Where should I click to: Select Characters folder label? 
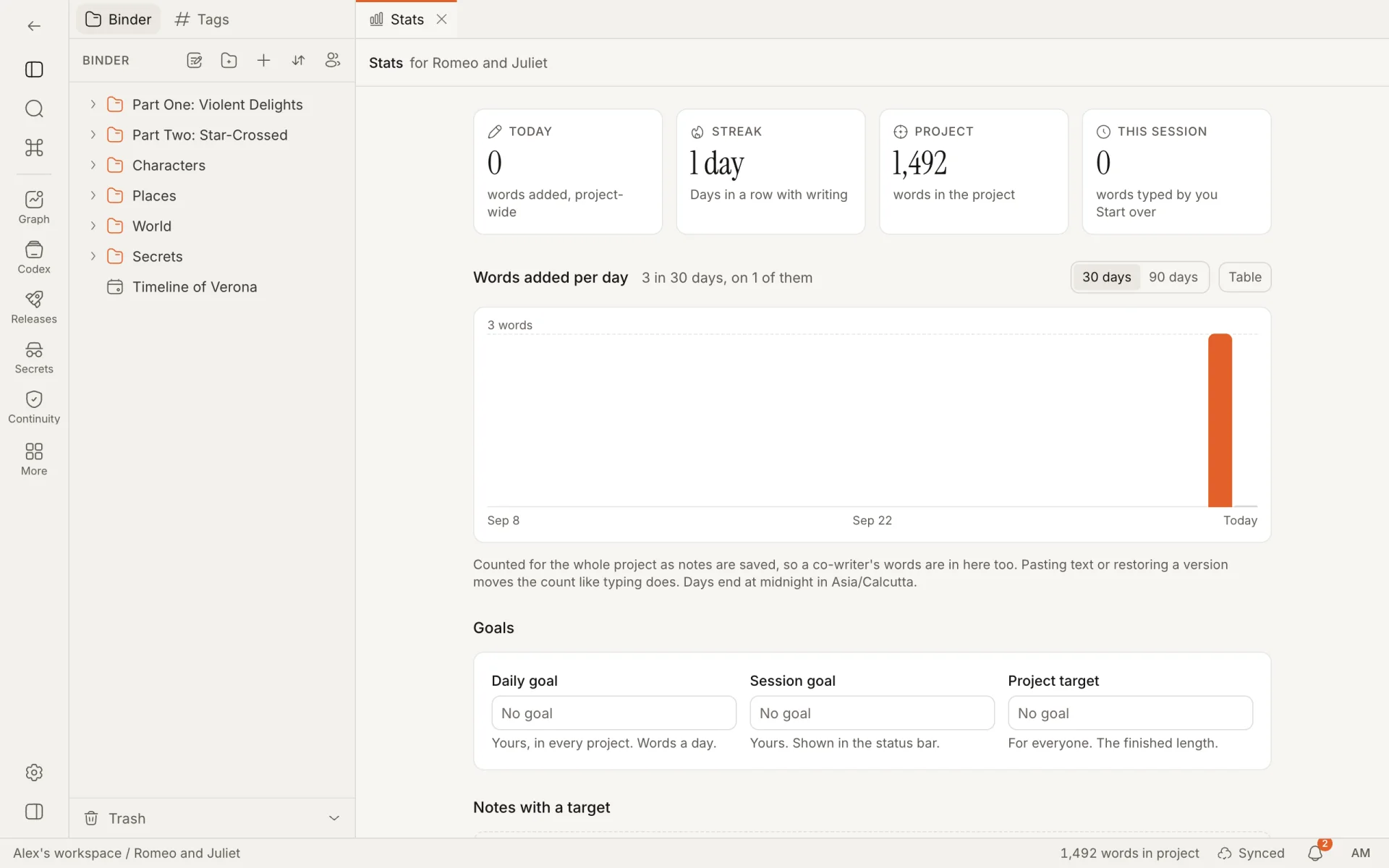(x=169, y=166)
